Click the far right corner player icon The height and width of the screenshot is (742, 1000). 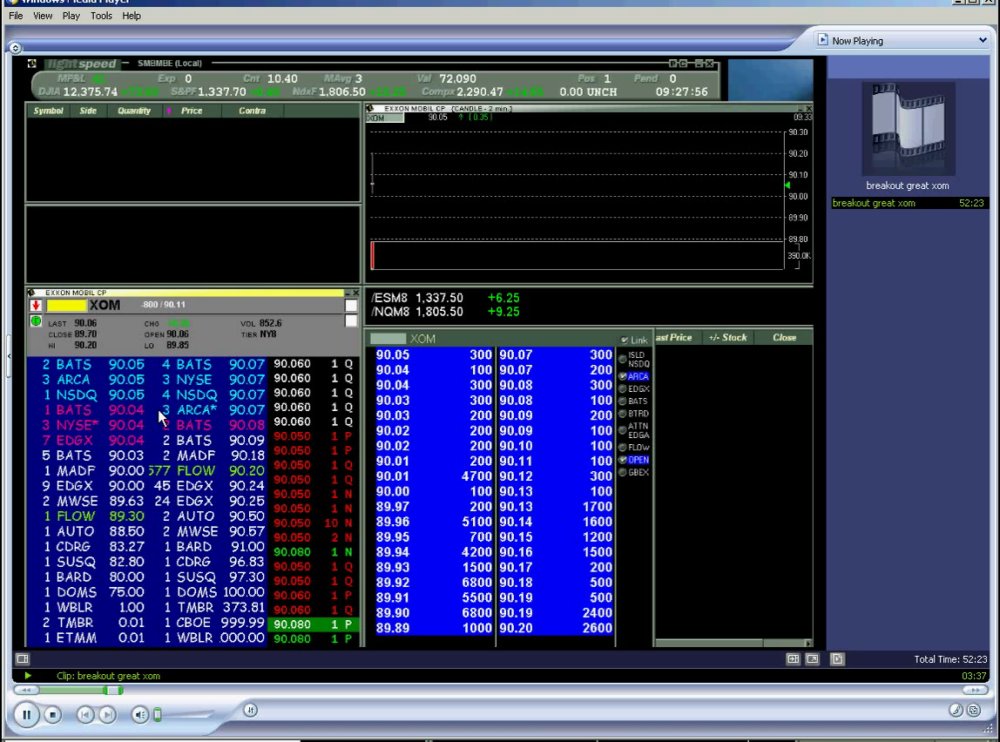click(x=974, y=709)
